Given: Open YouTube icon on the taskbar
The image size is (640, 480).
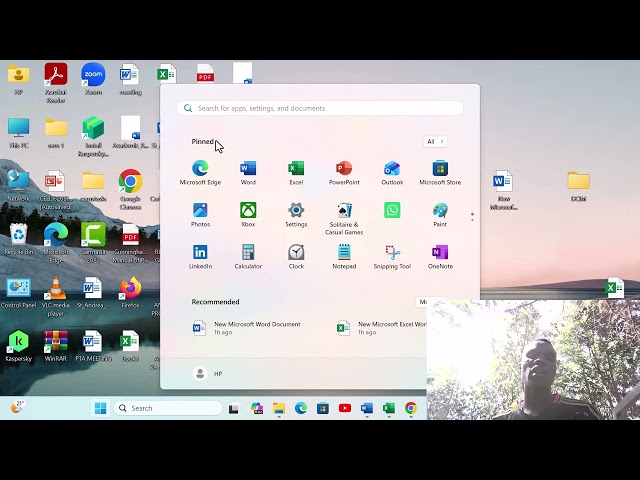Looking at the screenshot, I should click(345, 408).
